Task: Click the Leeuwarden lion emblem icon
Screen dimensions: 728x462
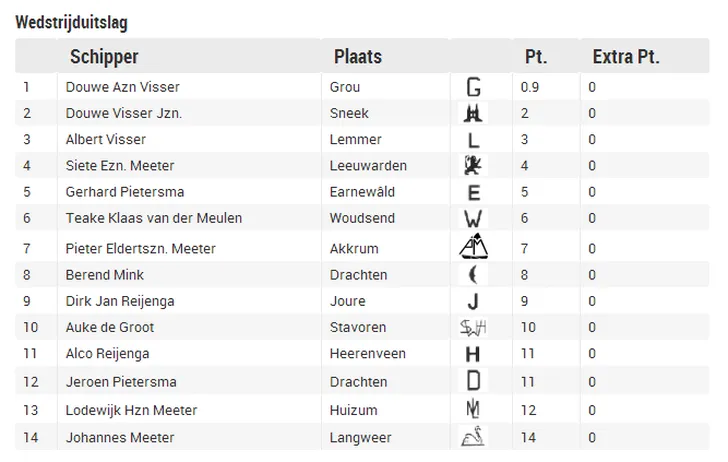Action: tap(473, 166)
